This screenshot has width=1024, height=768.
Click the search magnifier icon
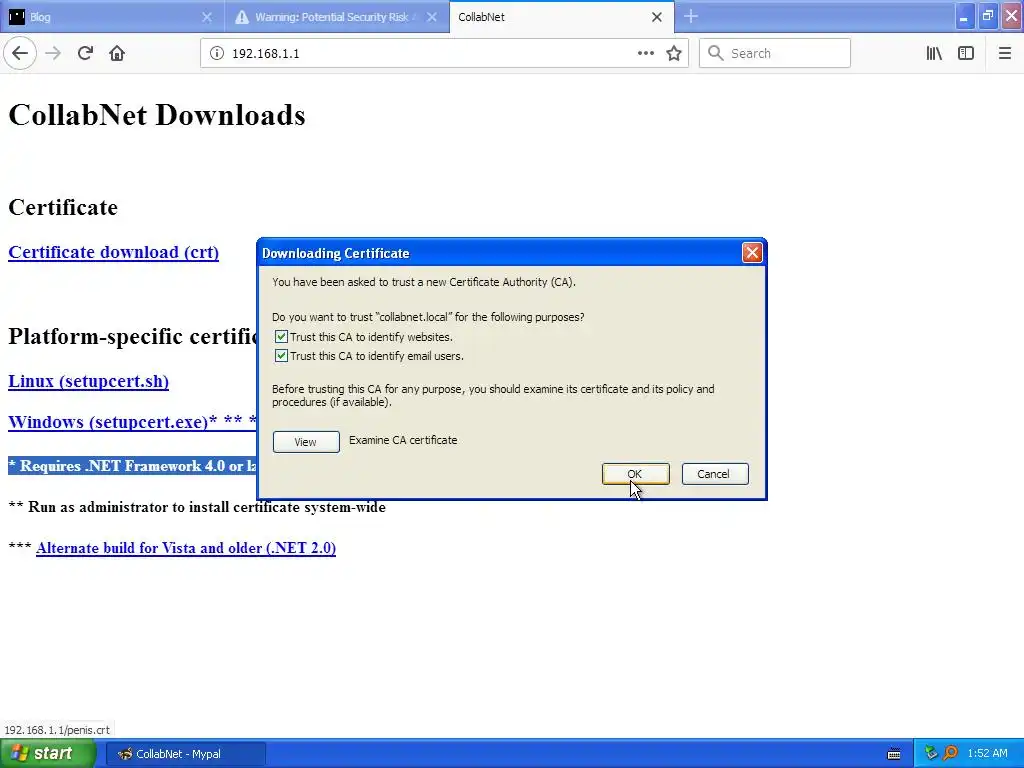pyautogui.click(x=716, y=53)
